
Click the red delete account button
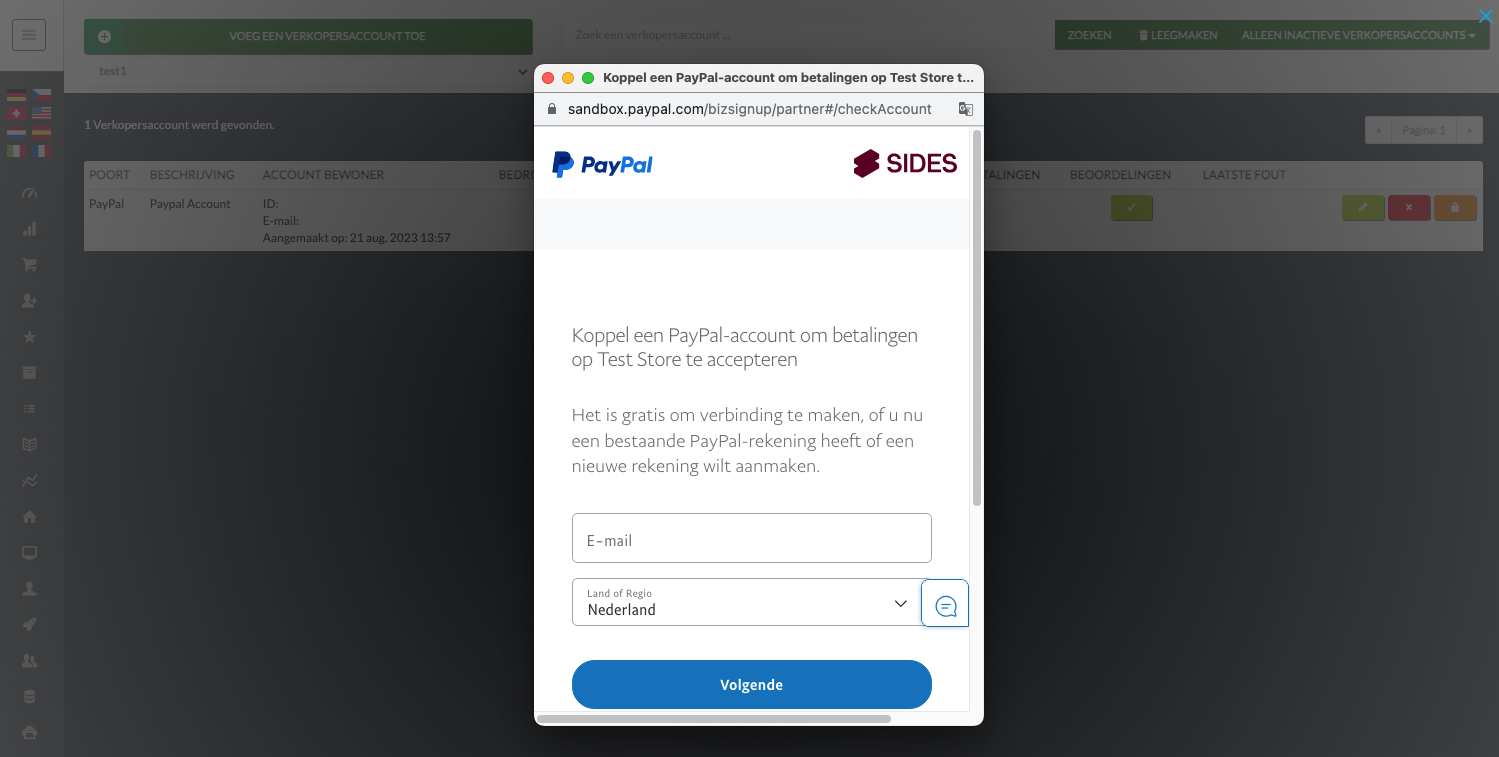pos(1409,208)
